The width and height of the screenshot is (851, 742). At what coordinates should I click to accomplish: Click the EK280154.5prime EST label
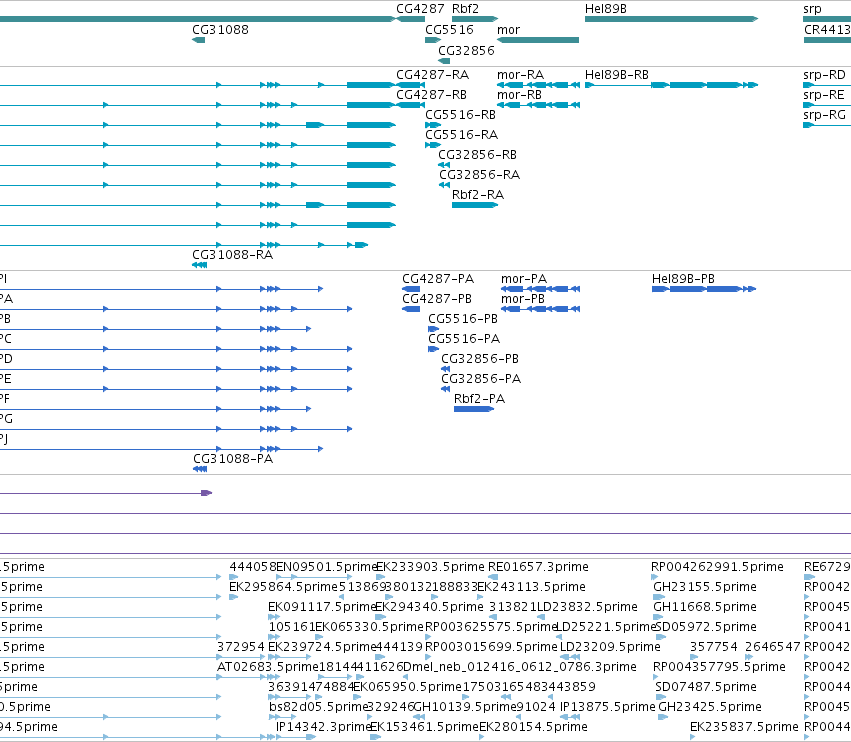point(533,726)
